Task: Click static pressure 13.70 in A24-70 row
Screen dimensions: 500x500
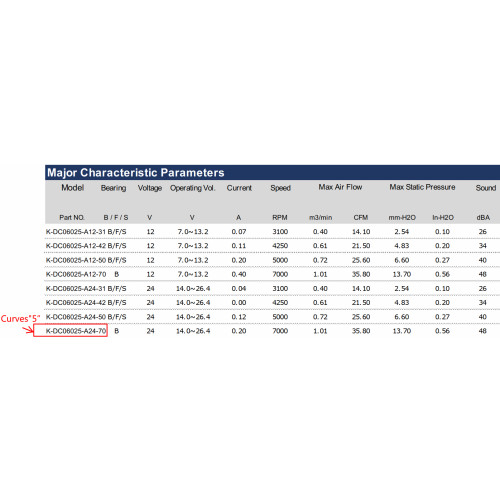Action: click(402, 331)
